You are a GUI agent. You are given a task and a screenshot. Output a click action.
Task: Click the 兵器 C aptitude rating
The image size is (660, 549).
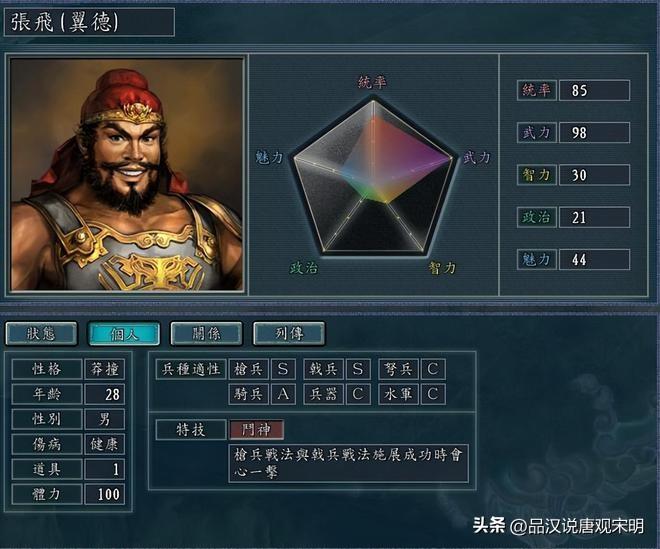(x=358, y=394)
